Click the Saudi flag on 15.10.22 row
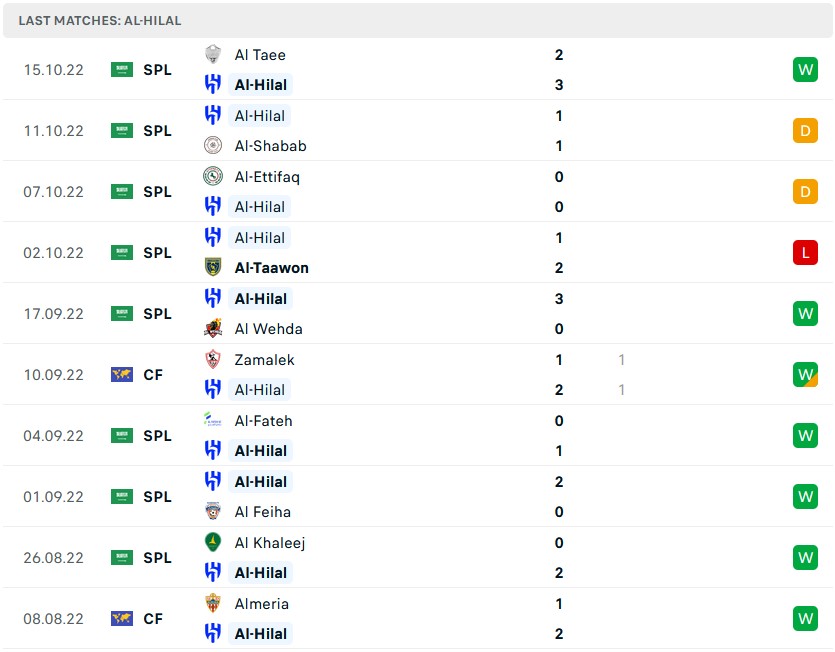The width and height of the screenshot is (835, 652). (x=122, y=70)
